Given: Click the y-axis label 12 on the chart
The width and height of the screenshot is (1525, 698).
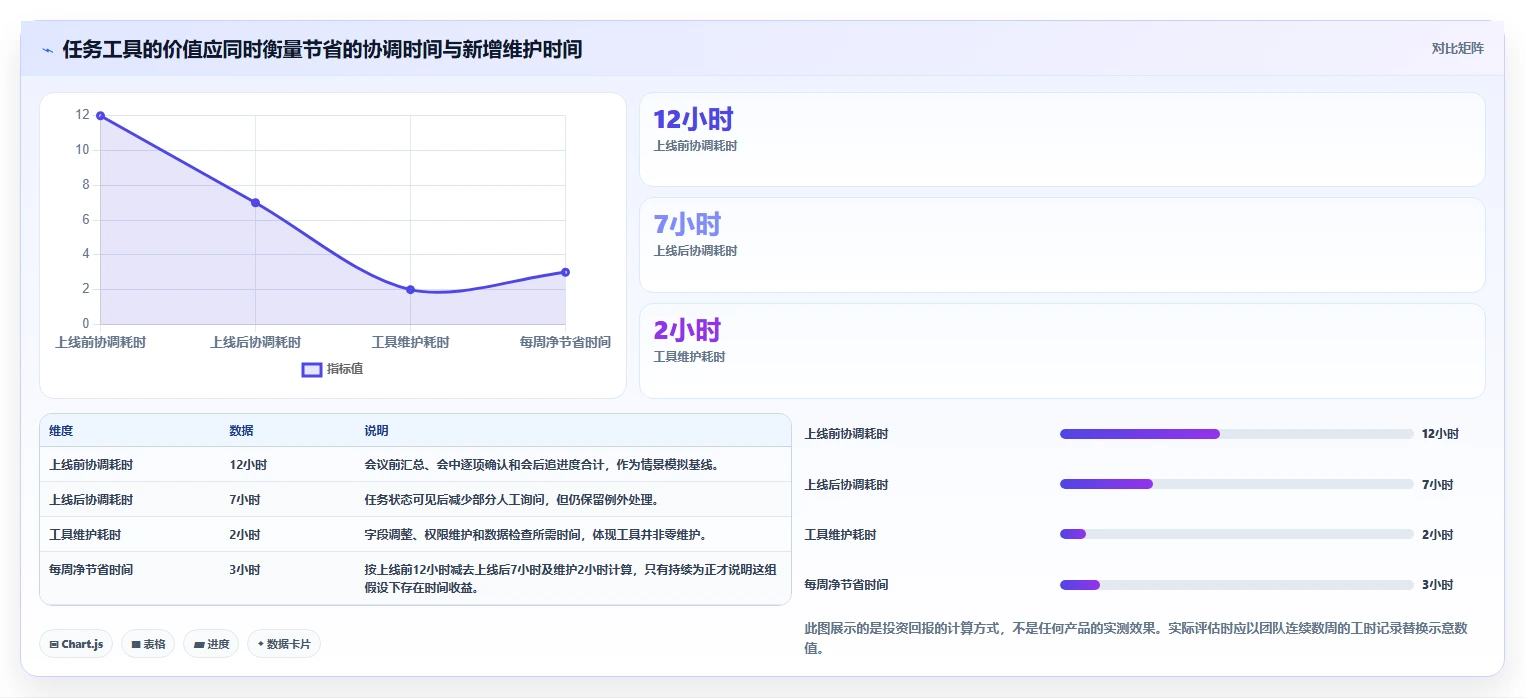Looking at the screenshot, I should pyautogui.click(x=82, y=115).
